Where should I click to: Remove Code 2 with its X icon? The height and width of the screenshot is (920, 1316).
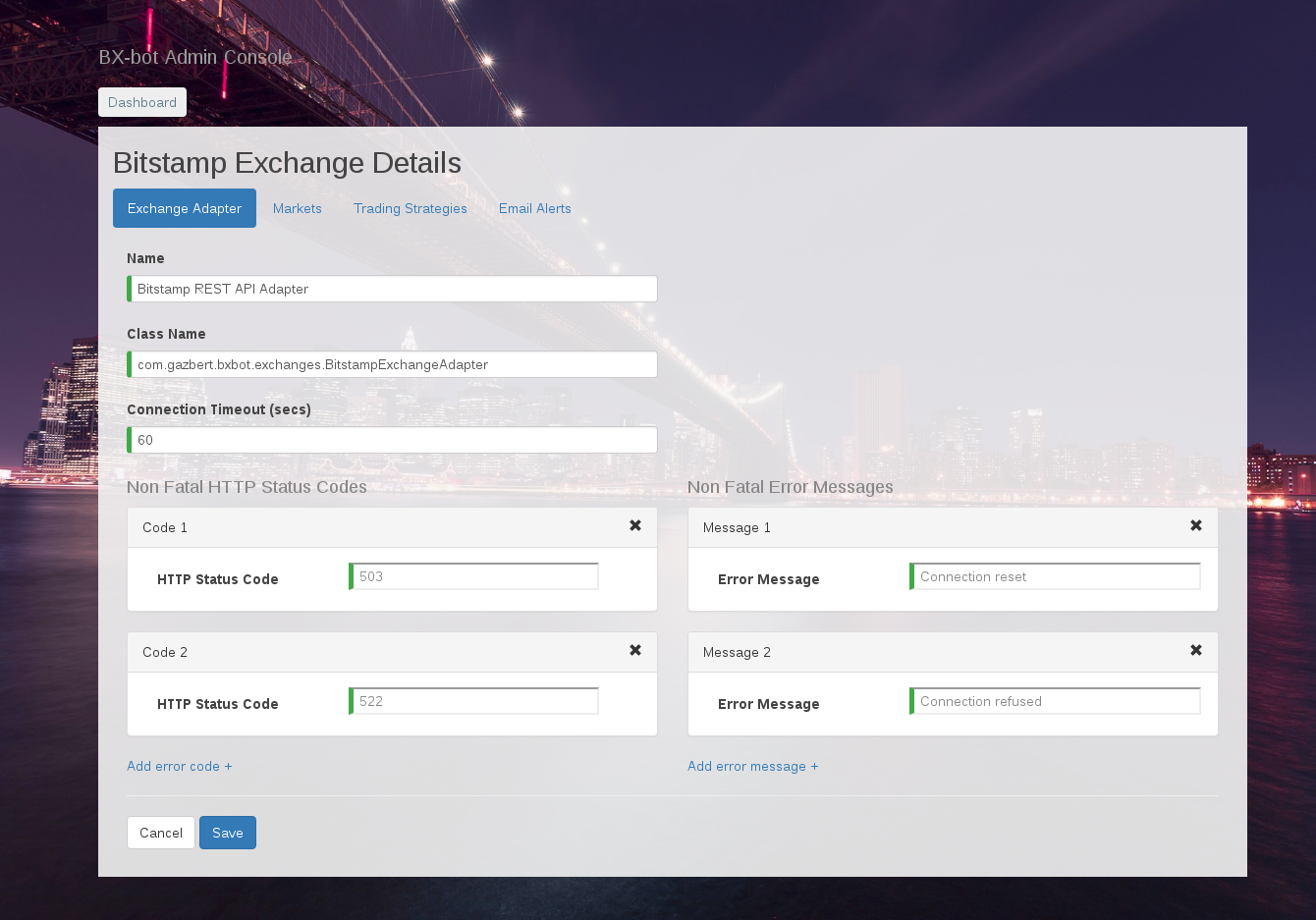click(635, 650)
